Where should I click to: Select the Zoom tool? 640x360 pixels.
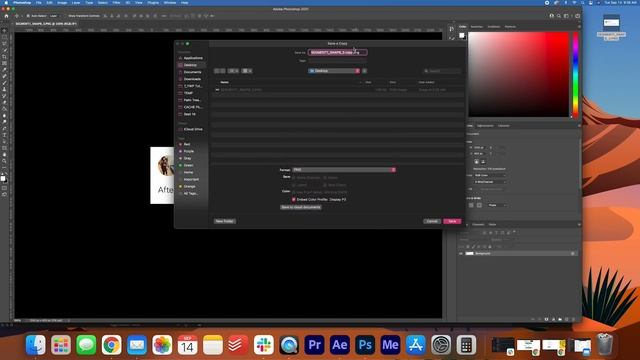coord(4,161)
